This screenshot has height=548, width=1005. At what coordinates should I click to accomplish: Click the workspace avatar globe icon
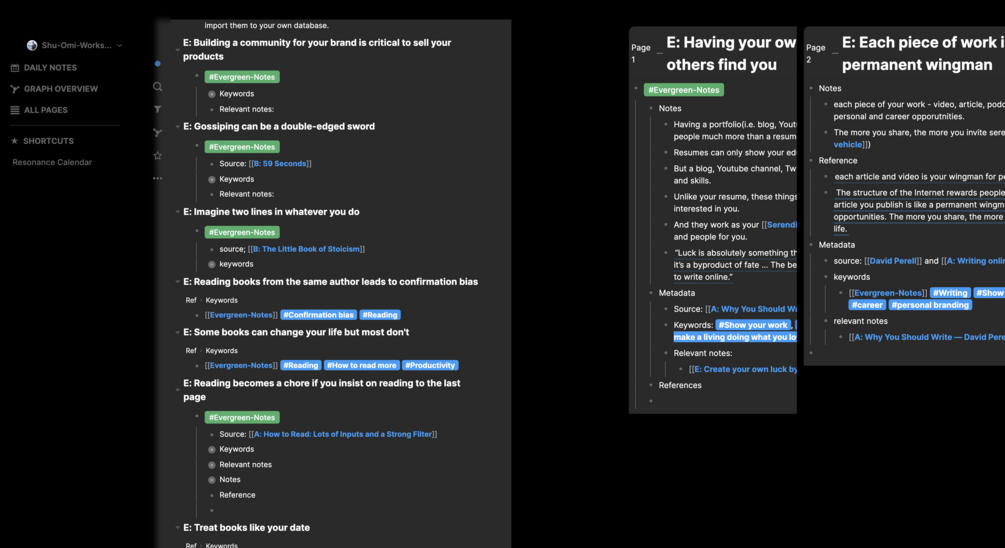point(32,45)
